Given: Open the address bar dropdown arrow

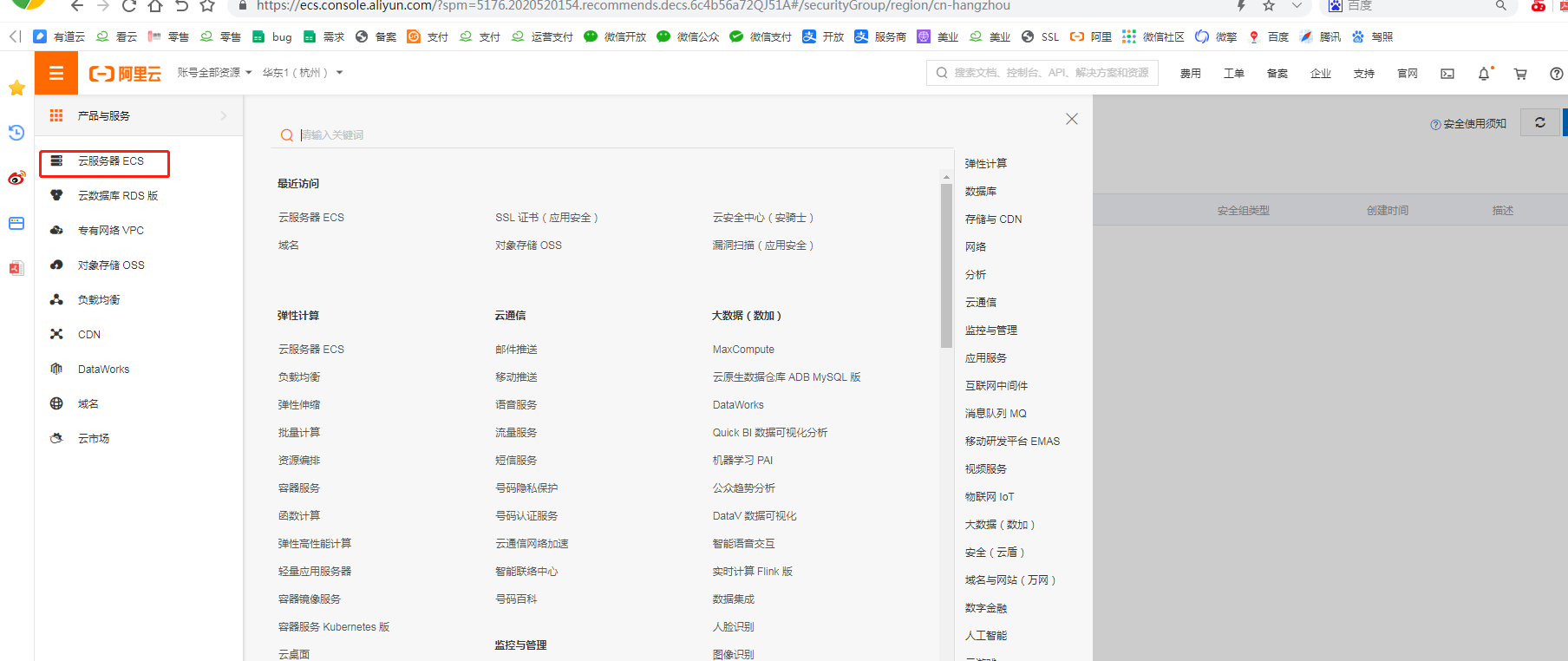Looking at the screenshot, I should [x=1297, y=6].
